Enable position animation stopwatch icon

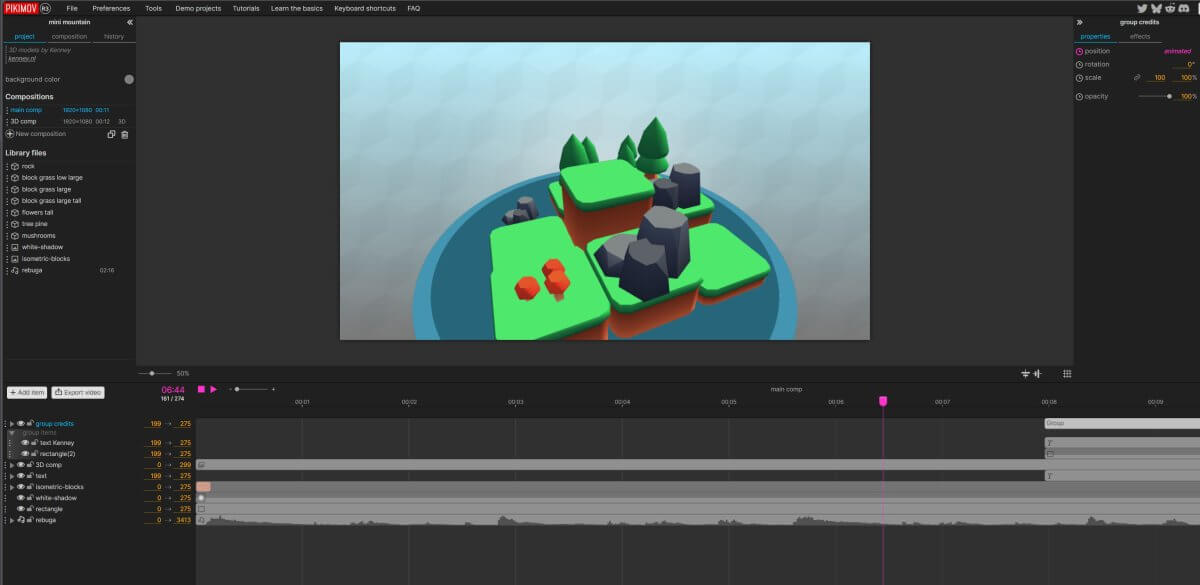pyautogui.click(x=1079, y=51)
